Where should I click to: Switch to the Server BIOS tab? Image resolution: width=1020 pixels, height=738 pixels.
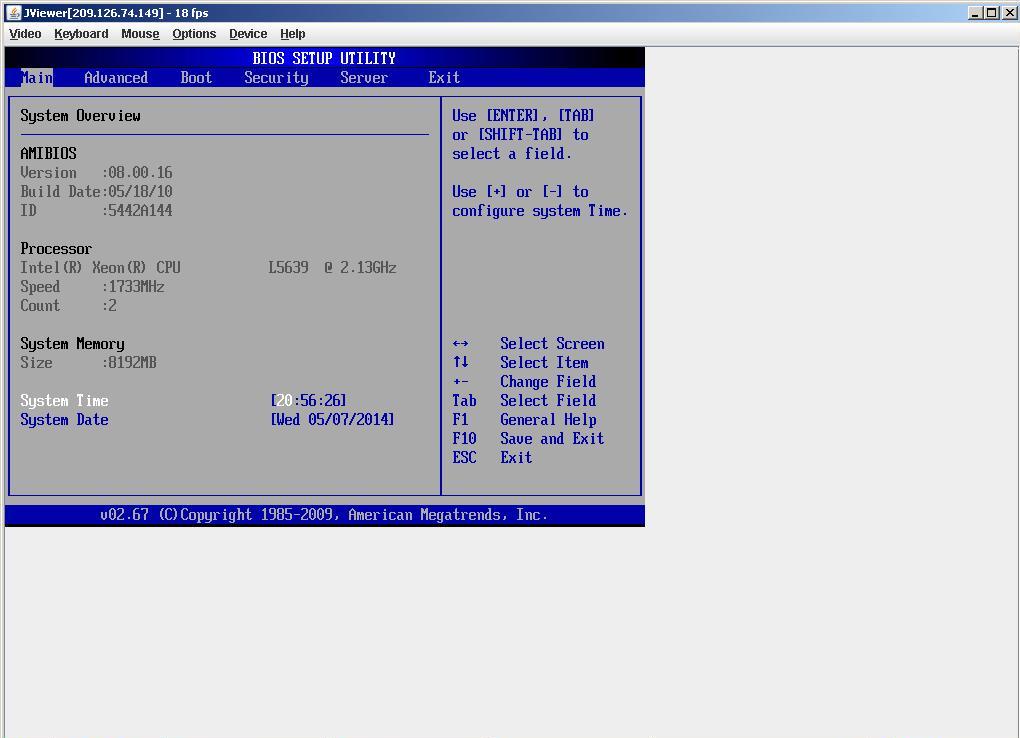[x=364, y=78]
